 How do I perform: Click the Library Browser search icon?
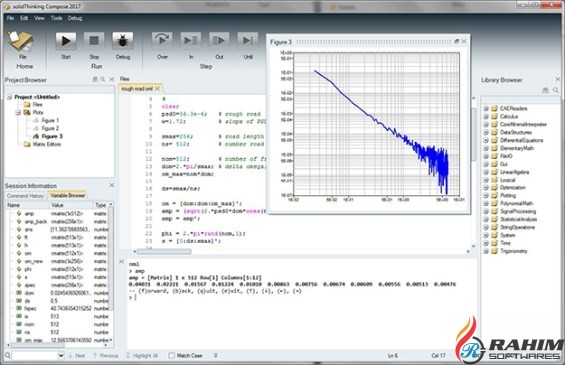click(556, 90)
